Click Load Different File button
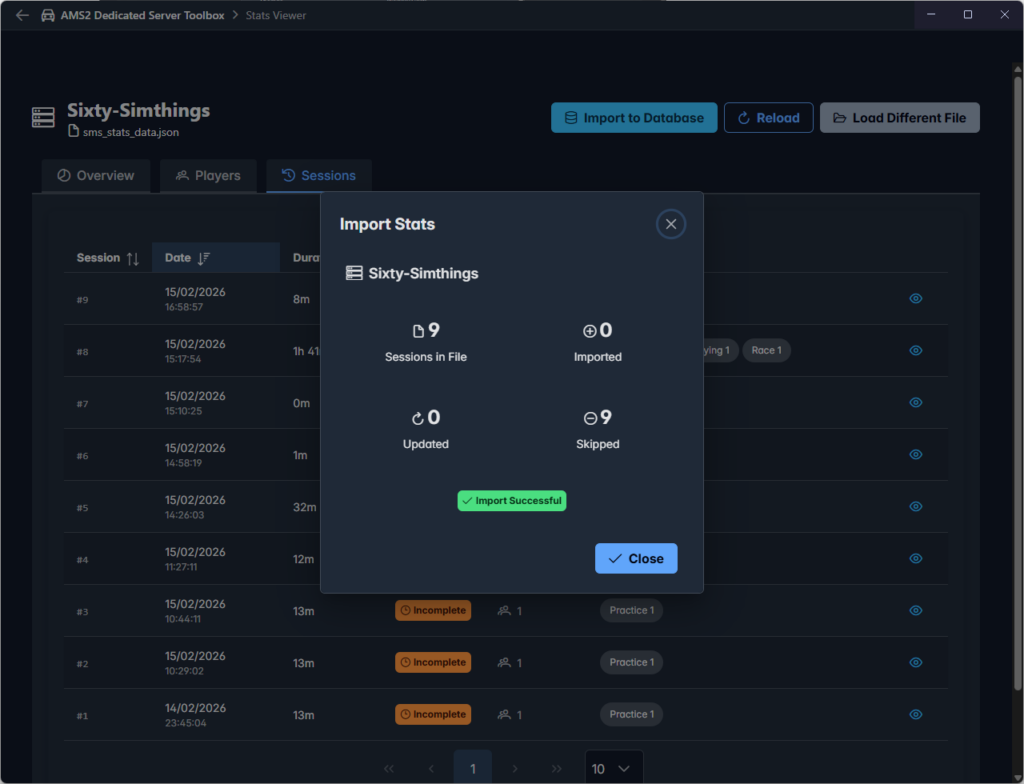Viewport: 1024px width, 784px height. click(x=899, y=118)
